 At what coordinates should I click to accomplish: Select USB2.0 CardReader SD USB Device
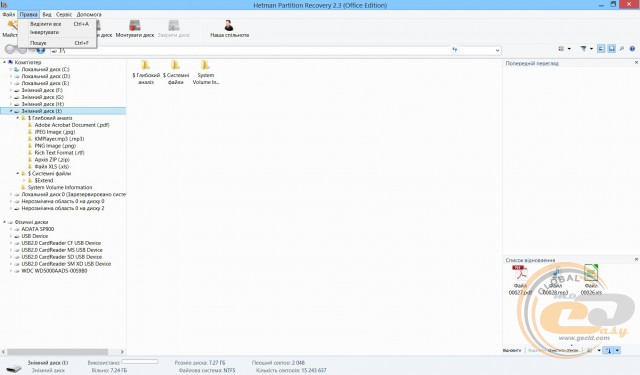click(x=62, y=257)
